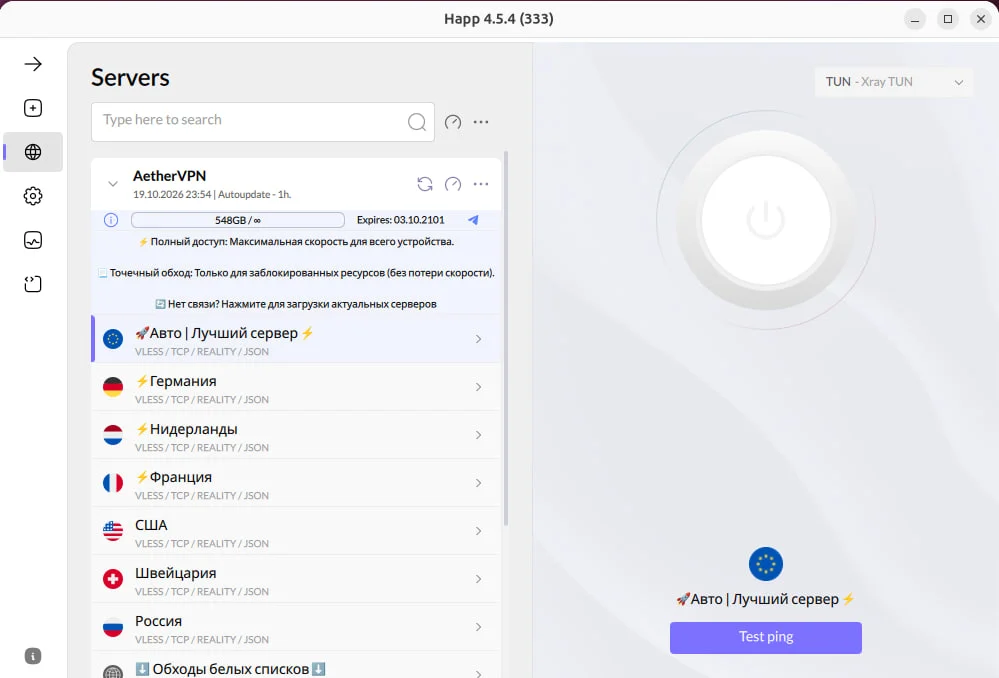Select the США server
Image resolution: width=999 pixels, height=678 pixels.
(x=296, y=531)
